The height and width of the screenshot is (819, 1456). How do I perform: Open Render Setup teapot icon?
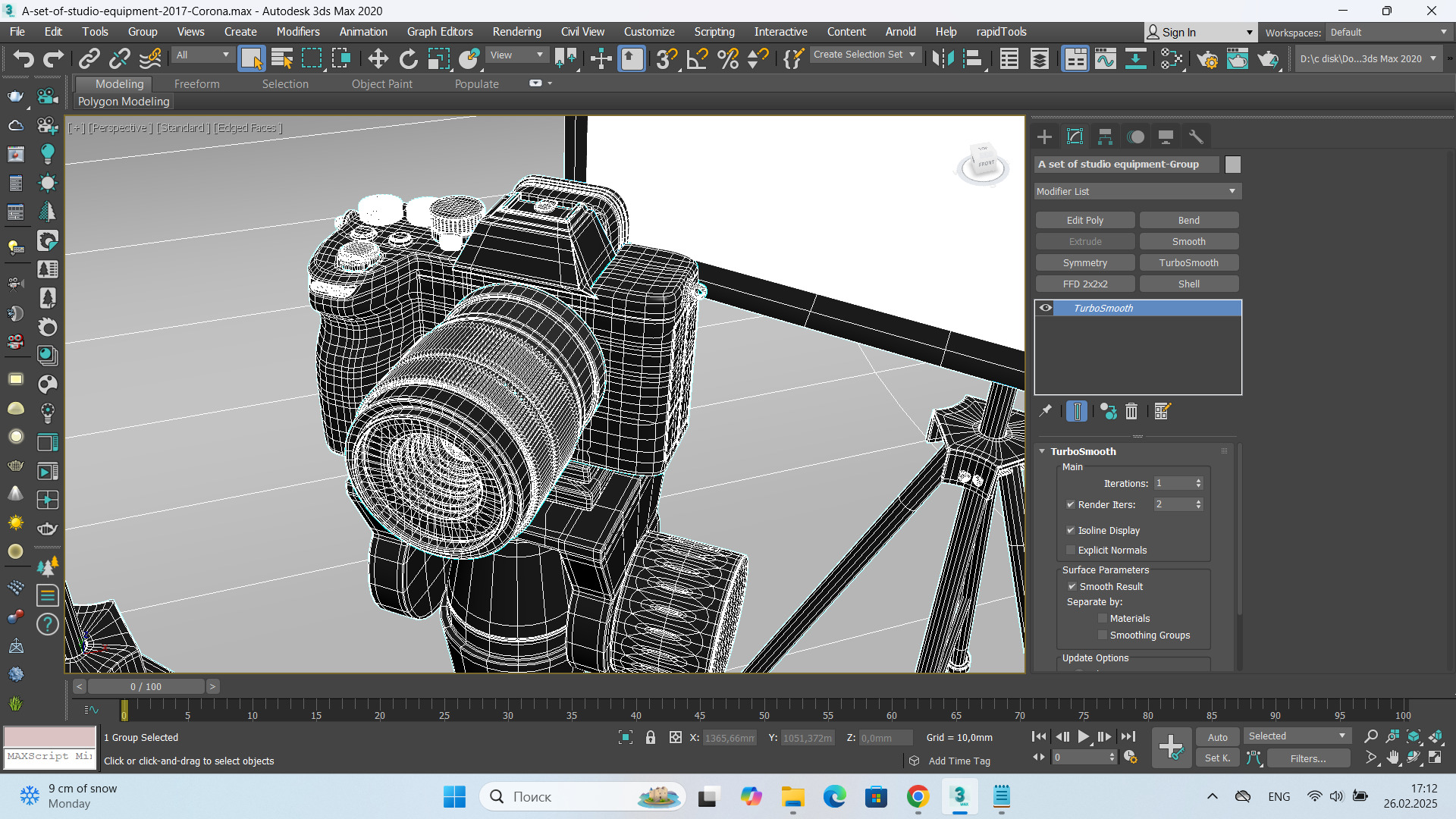click(x=1207, y=58)
